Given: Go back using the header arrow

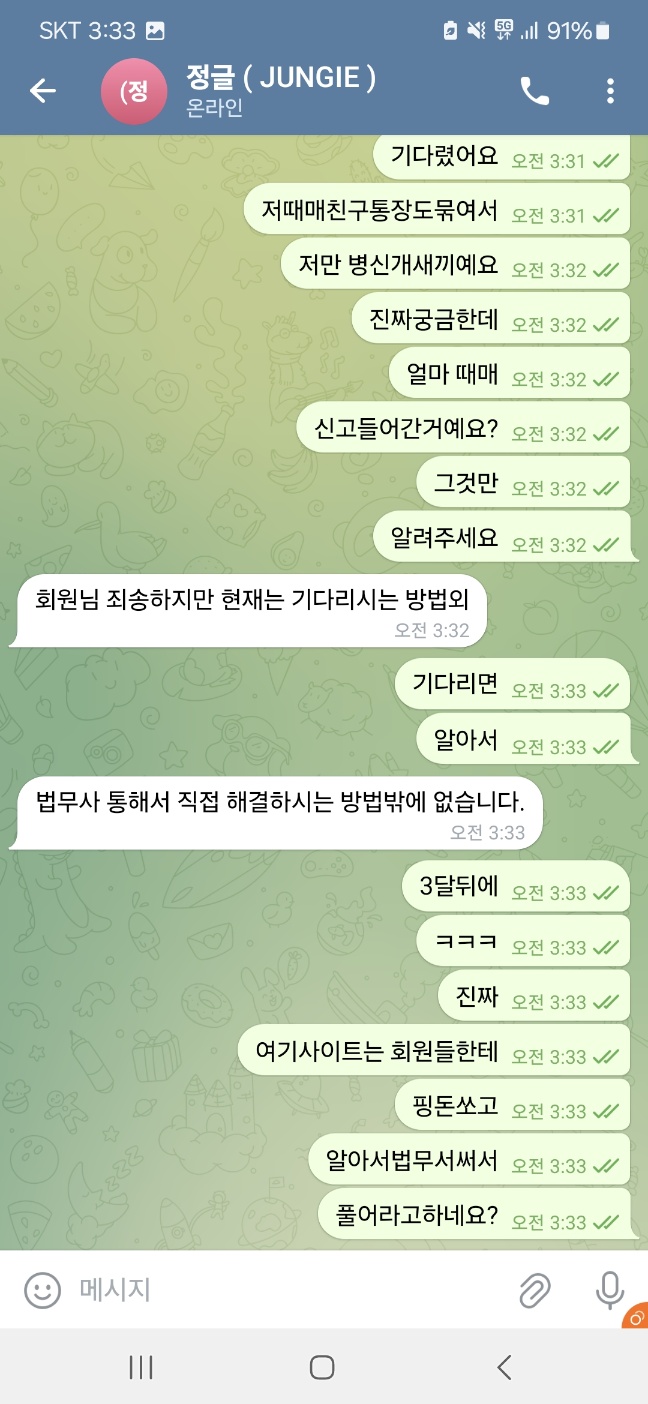Looking at the screenshot, I should 43,91.
